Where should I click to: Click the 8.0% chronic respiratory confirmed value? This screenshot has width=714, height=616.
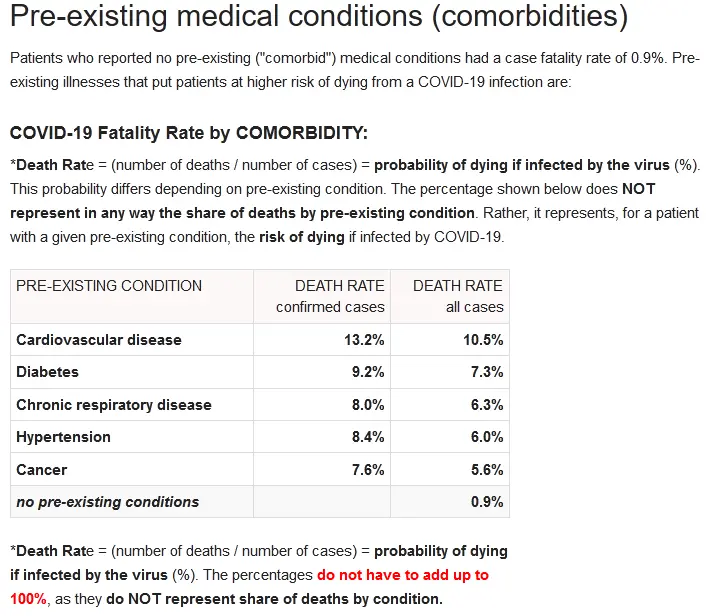tap(368, 404)
